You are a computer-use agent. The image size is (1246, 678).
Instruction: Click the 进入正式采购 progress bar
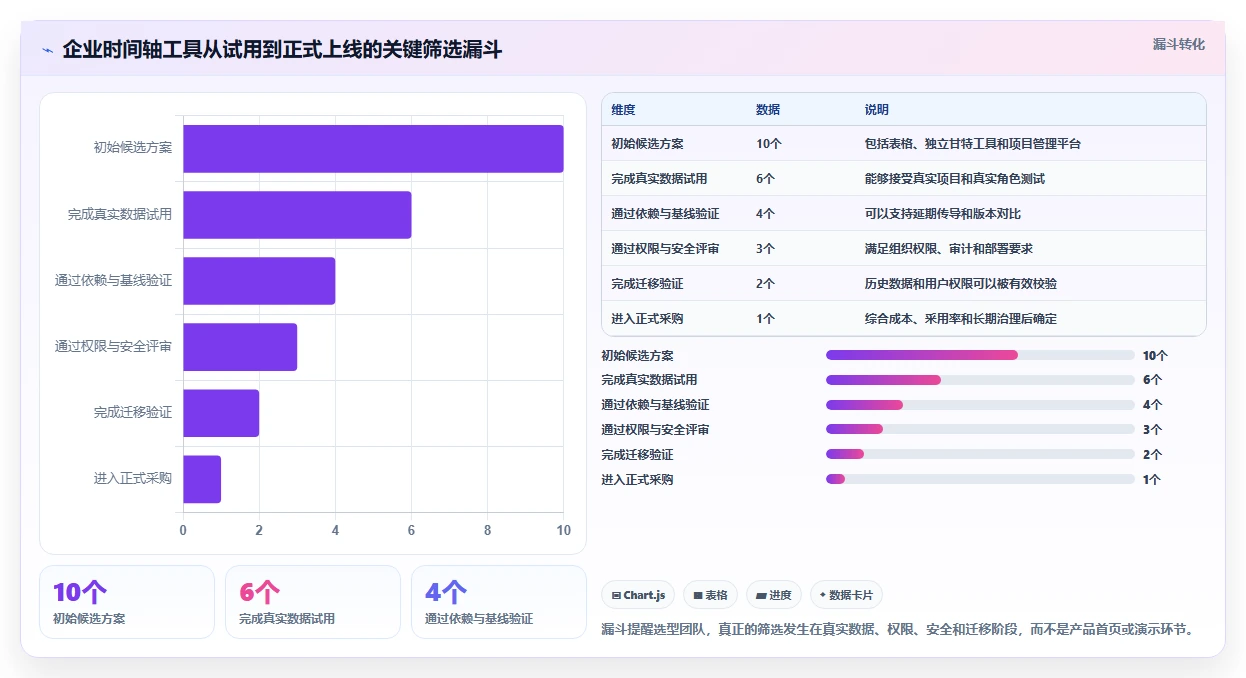(980, 479)
